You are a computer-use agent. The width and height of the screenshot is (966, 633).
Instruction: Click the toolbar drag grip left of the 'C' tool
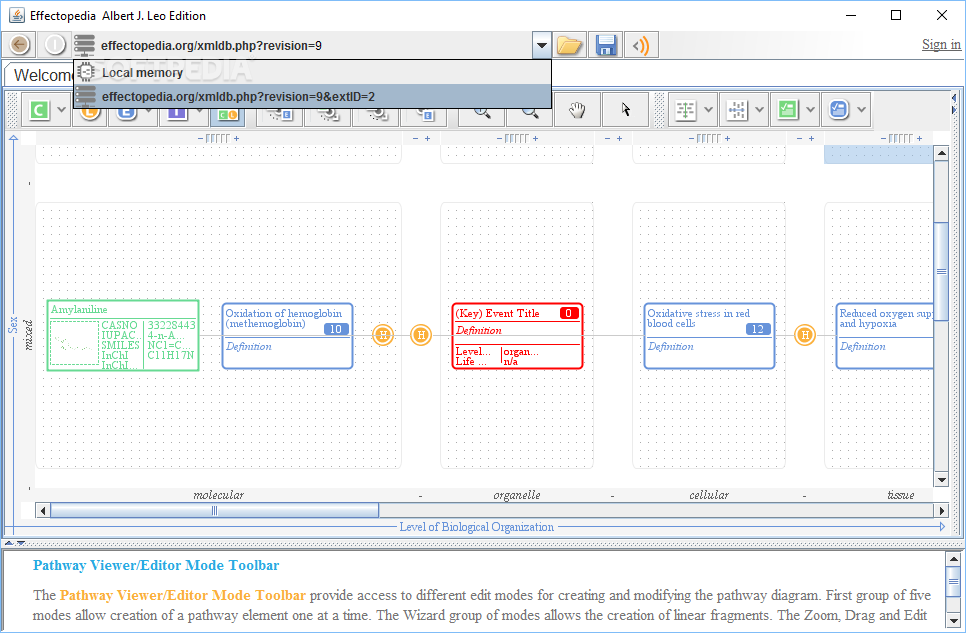[x=12, y=110]
